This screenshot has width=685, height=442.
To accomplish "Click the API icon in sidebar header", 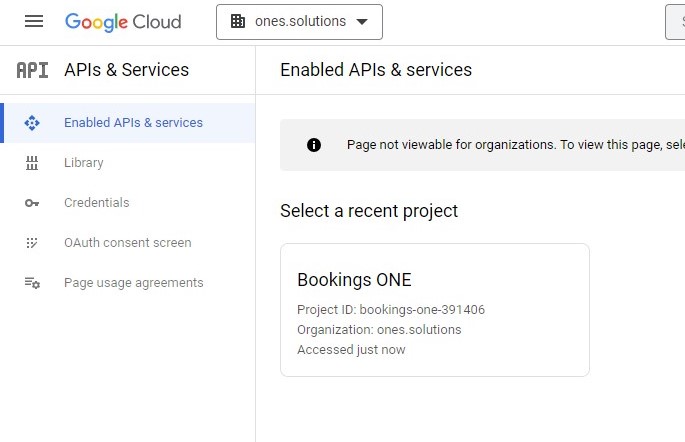I will (32, 70).
